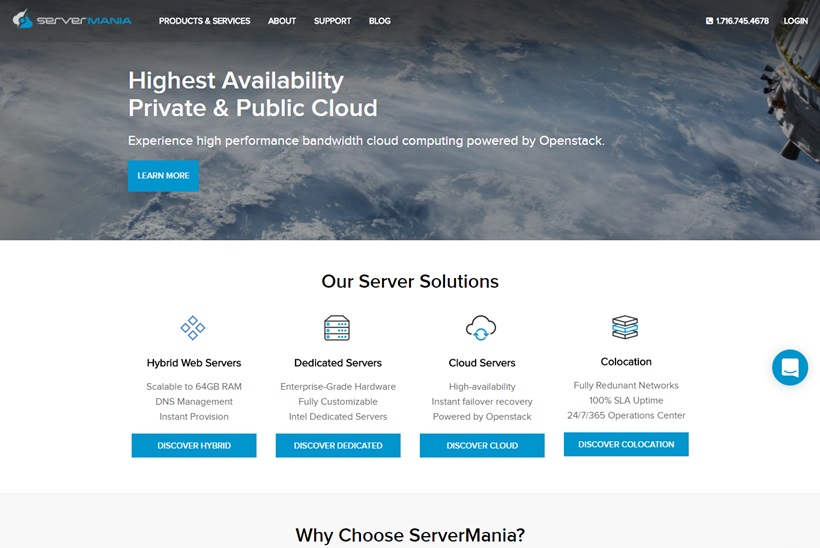Viewport: 820px width, 548px height.
Task: Click the Fully Redunant Networks text
Action: (x=626, y=385)
